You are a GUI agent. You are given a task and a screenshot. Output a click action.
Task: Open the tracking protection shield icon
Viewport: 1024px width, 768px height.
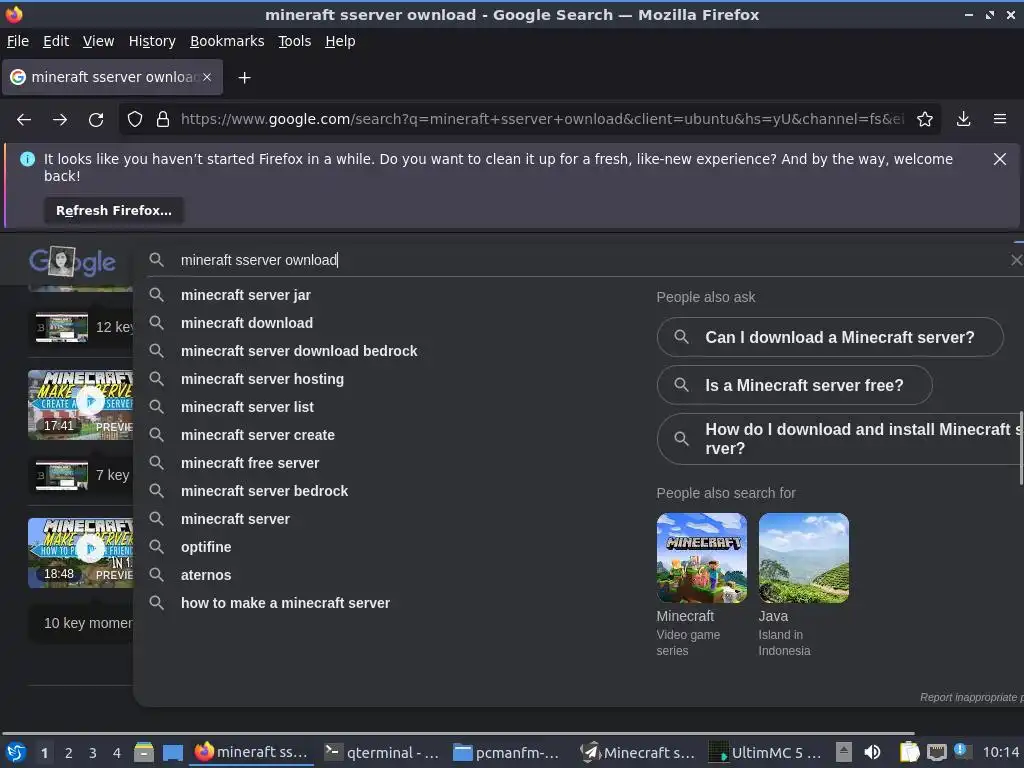[x=135, y=120]
